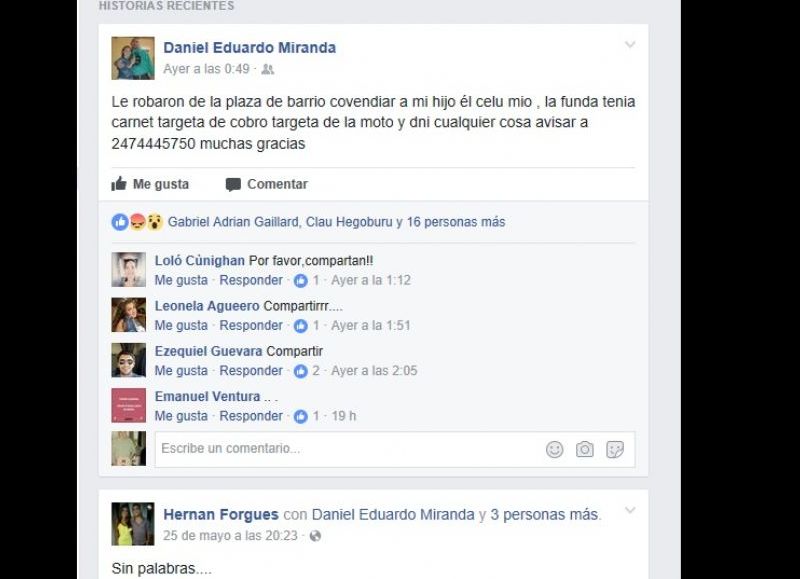Like Leonela Agueero's comment with Me gusta
Image resolution: width=800 pixels, height=579 pixels.
click(x=181, y=325)
